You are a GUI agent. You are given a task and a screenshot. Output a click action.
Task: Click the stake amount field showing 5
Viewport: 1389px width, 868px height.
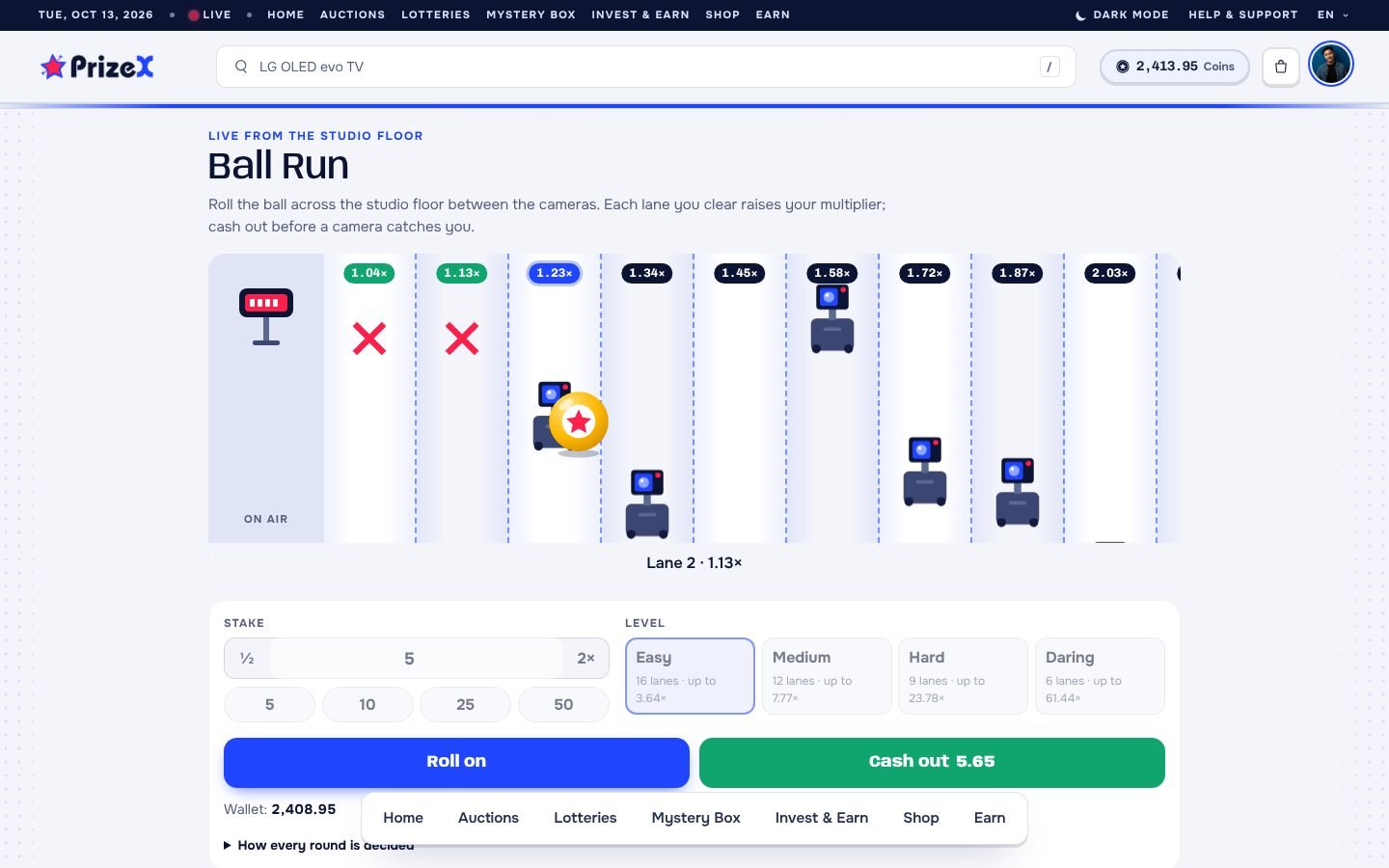[x=417, y=659]
